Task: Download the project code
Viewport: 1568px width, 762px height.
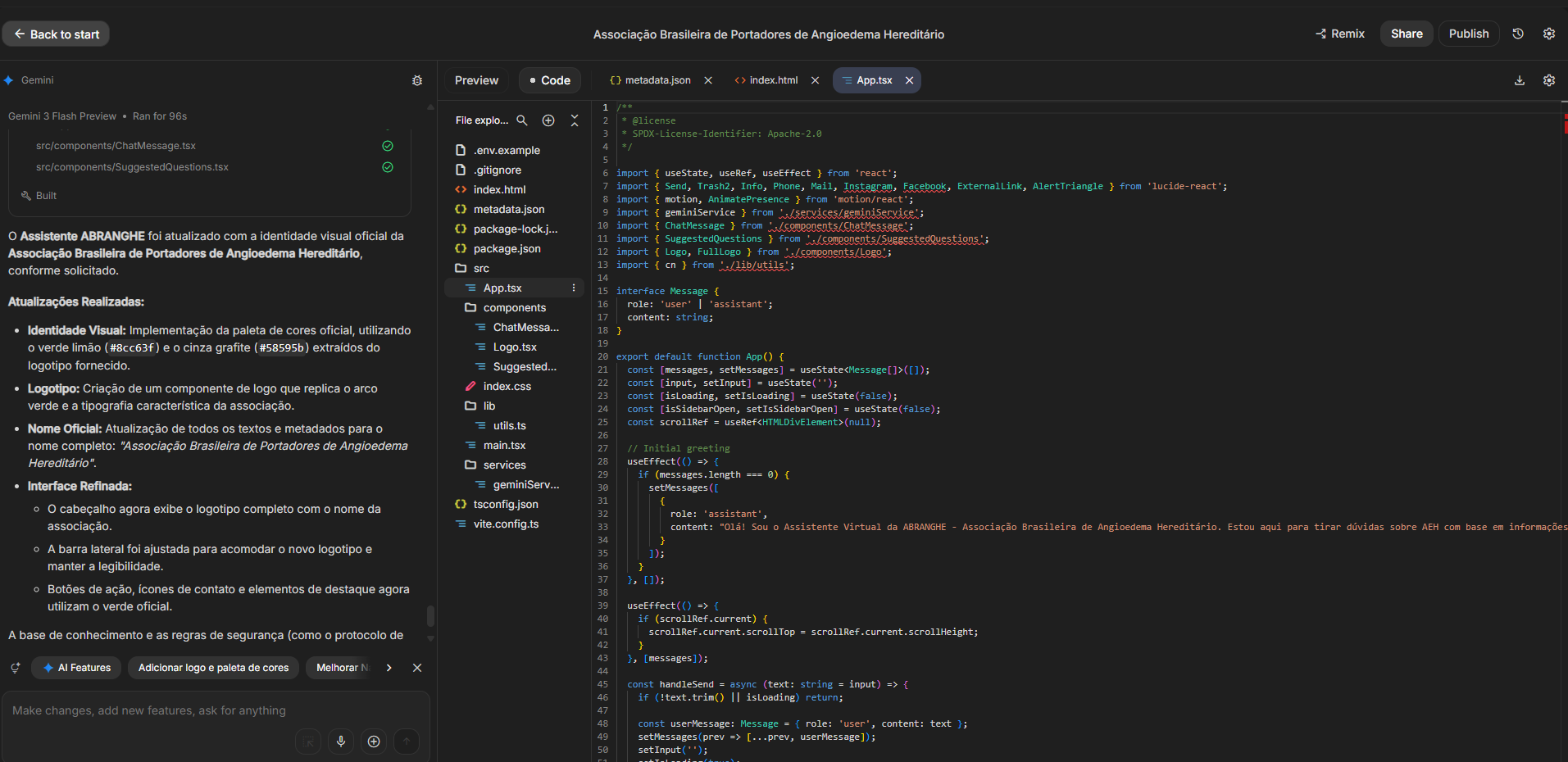Action: coord(1519,79)
